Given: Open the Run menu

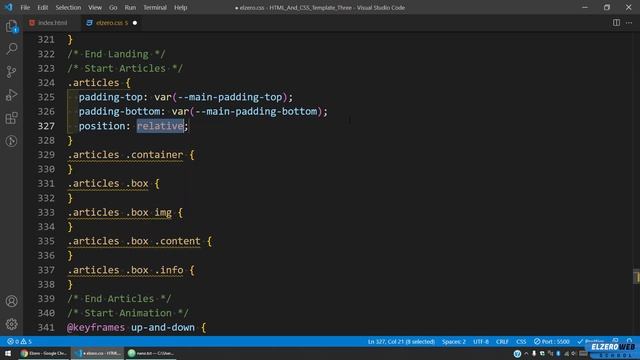Looking at the screenshot, I should 130,7.
